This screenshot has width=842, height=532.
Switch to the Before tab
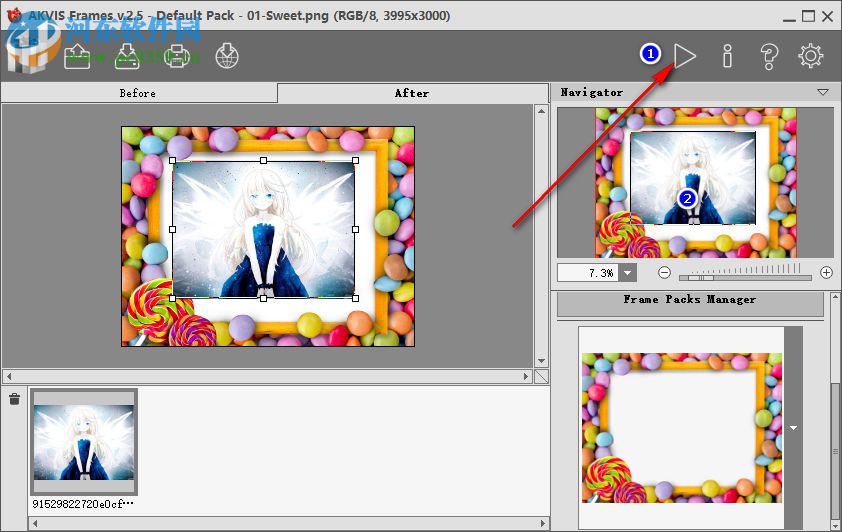[x=139, y=93]
